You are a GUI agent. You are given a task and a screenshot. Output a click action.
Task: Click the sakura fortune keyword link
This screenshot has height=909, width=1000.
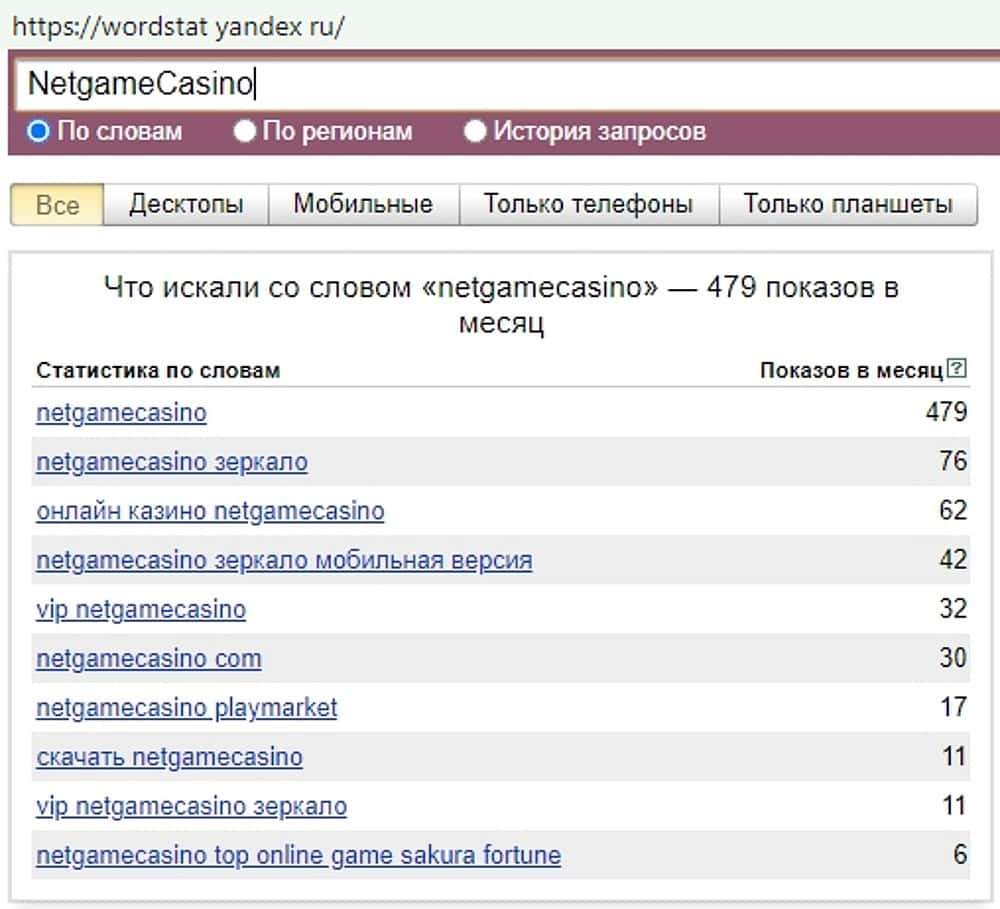298,856
